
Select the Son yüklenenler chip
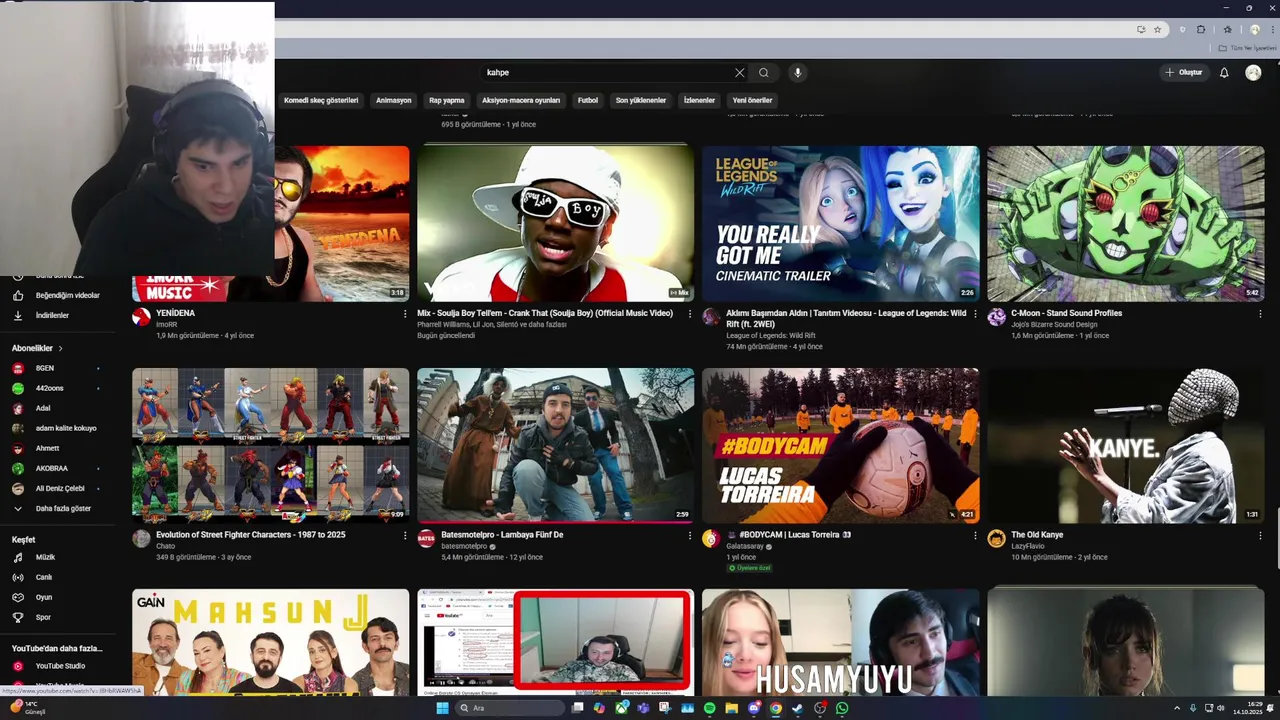(x=641, y=100)
